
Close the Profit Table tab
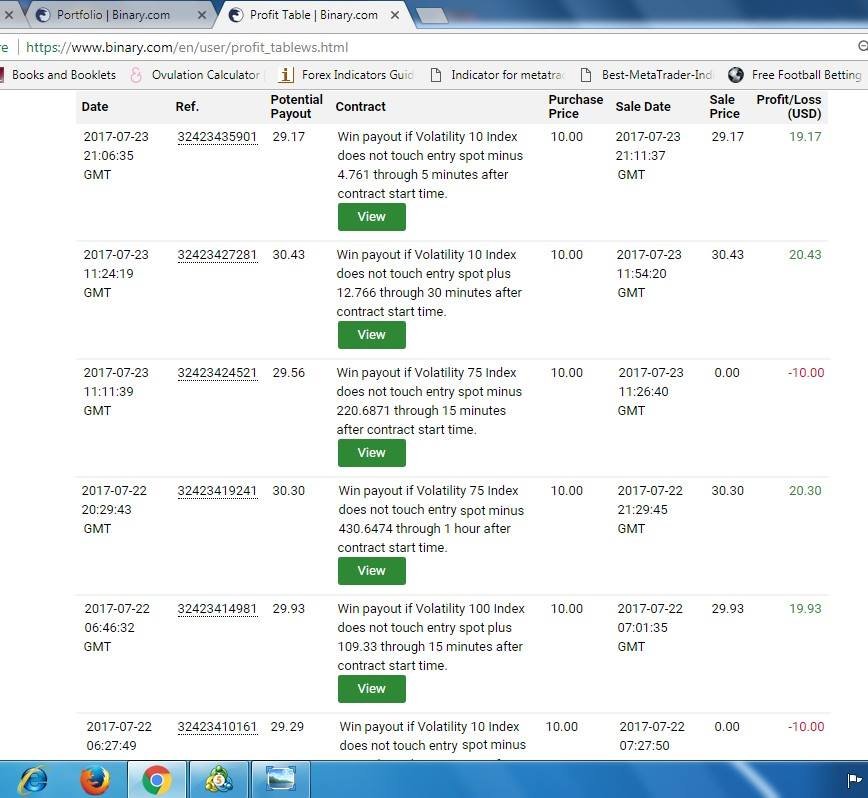point(395,15)
